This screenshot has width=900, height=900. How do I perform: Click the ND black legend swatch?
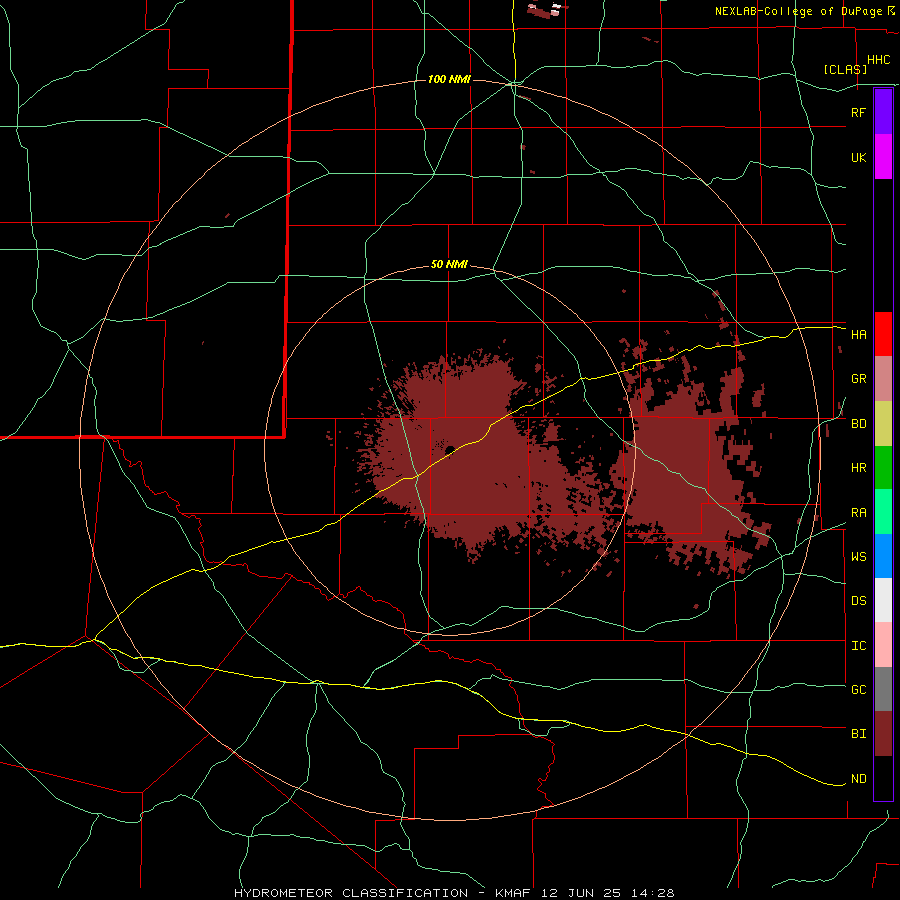pos(883,778)
